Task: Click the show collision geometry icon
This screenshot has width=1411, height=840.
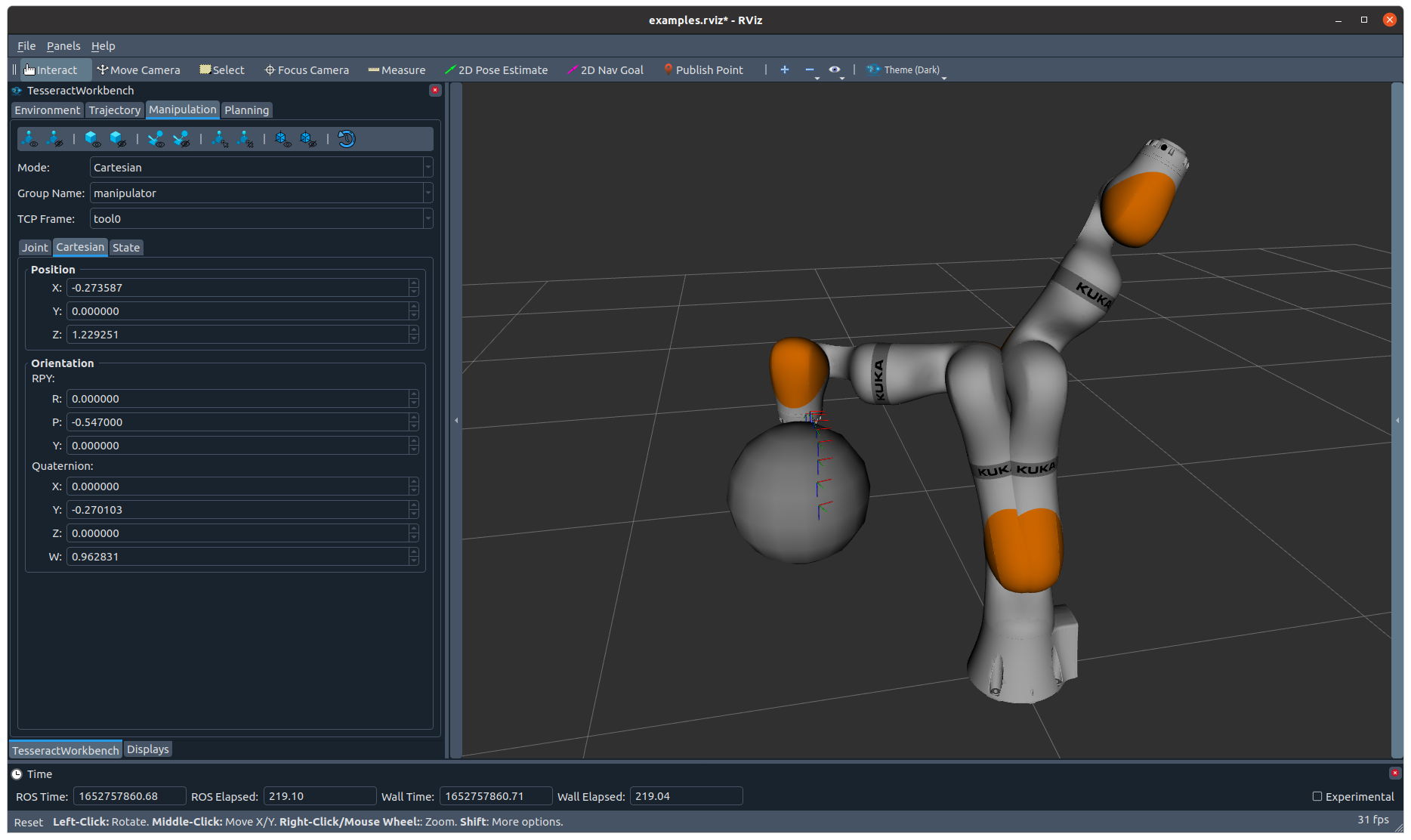Action: coord(156,139)
